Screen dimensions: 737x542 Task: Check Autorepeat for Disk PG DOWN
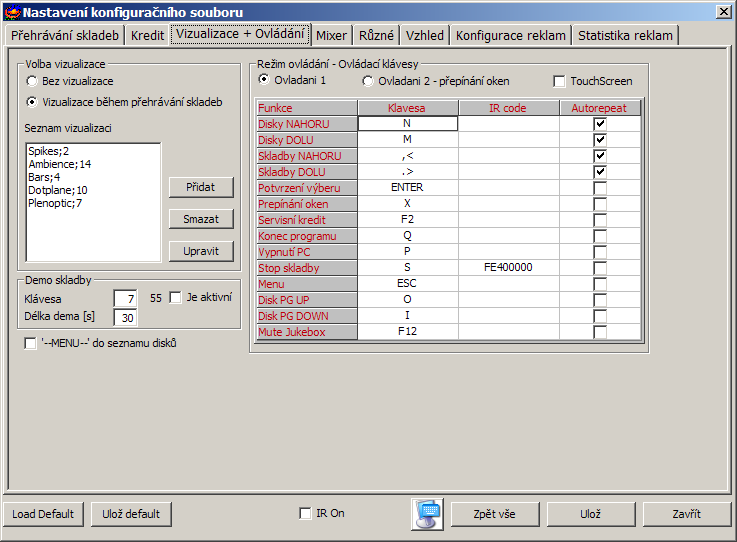coord(600,316)
